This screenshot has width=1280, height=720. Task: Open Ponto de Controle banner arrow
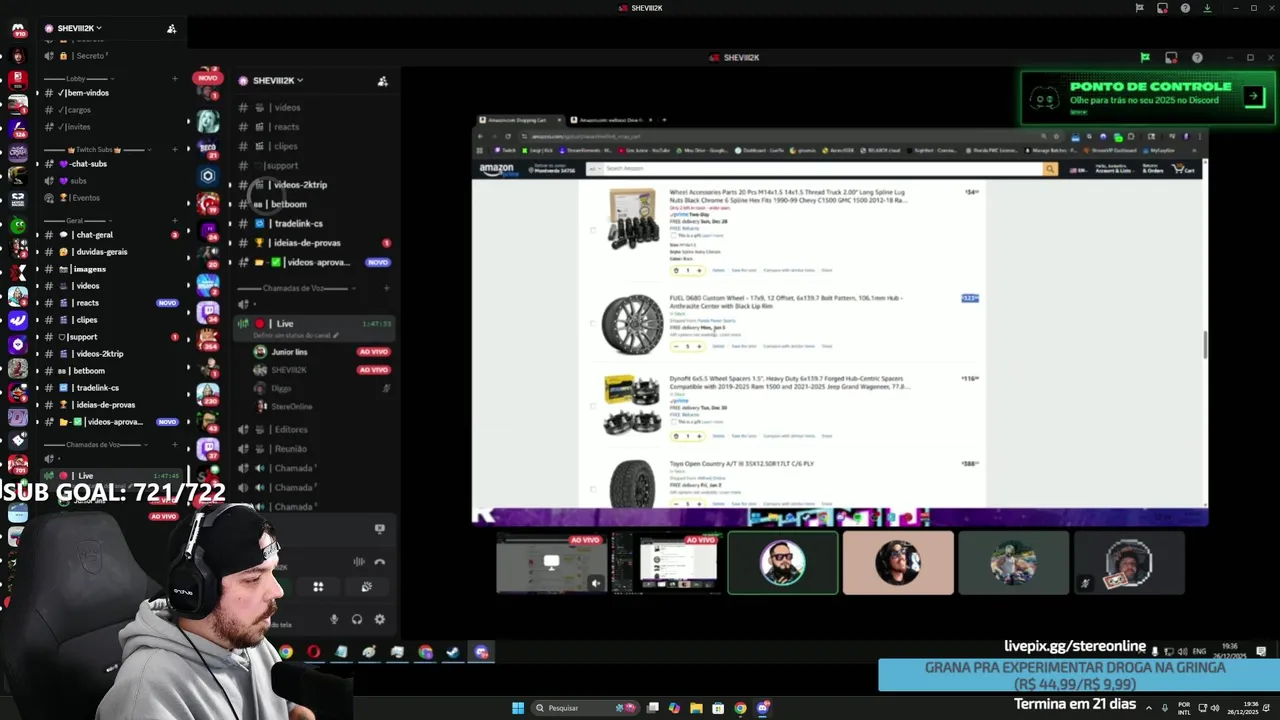tap(1253, 96)
